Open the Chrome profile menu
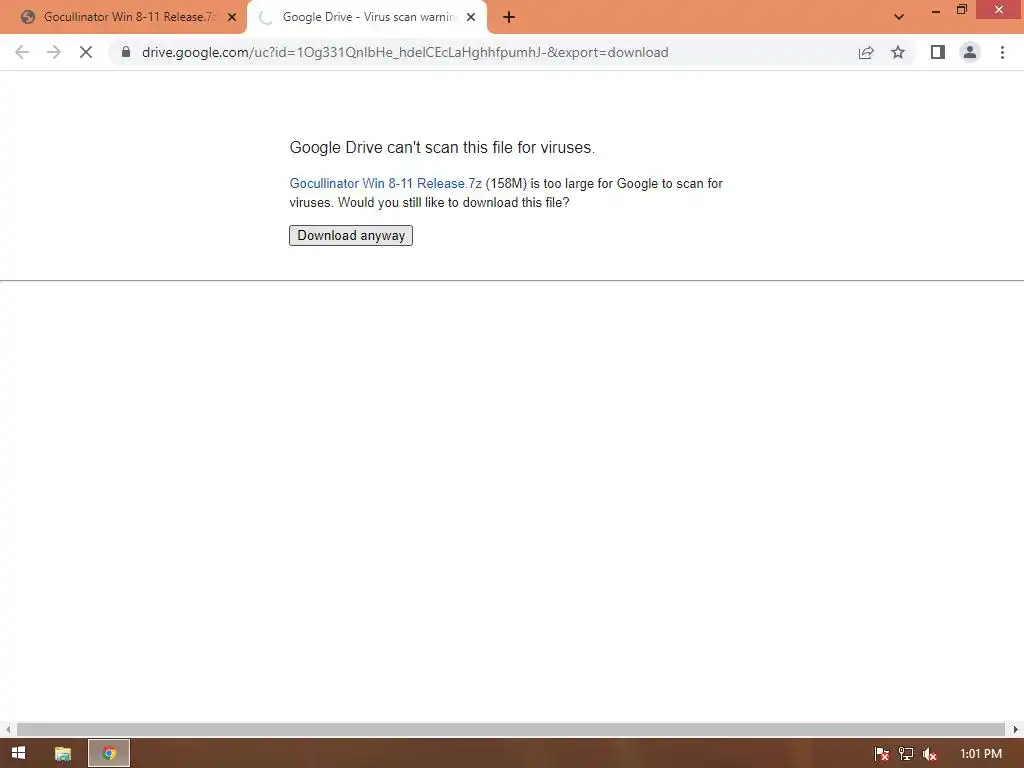This screenshot has width=1024, height=768. tap(970, 52)
